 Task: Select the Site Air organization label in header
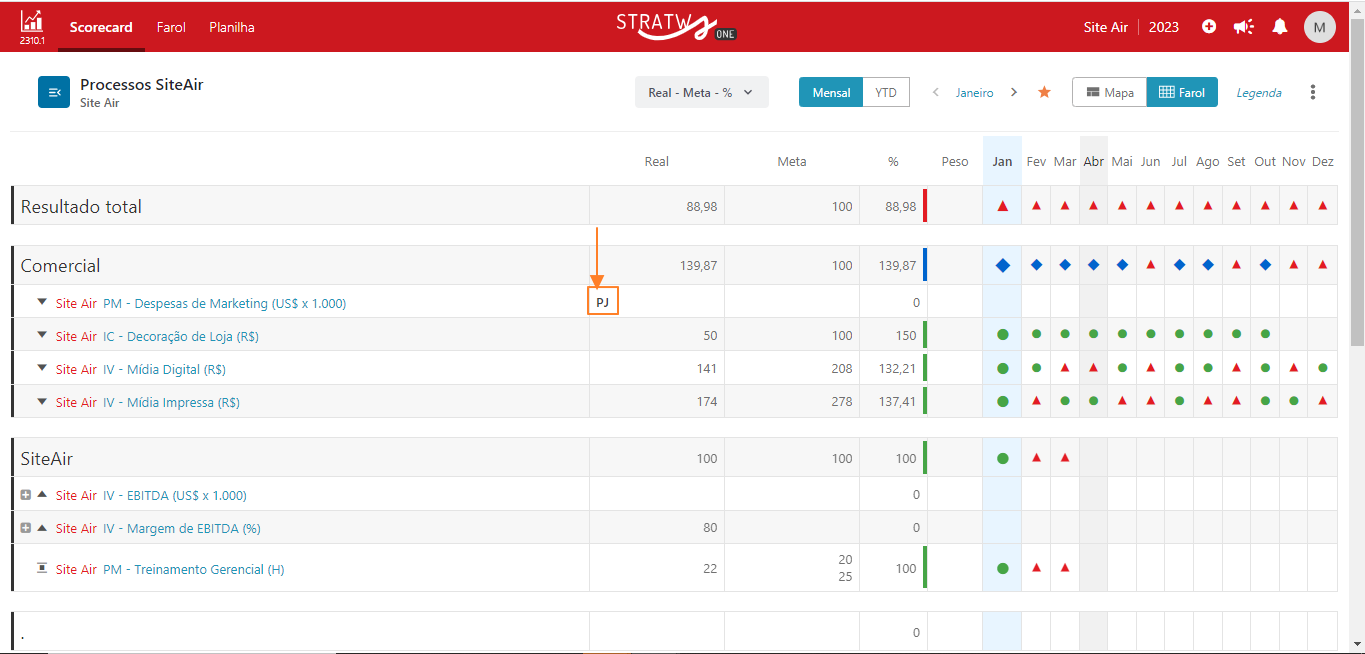1106,27
